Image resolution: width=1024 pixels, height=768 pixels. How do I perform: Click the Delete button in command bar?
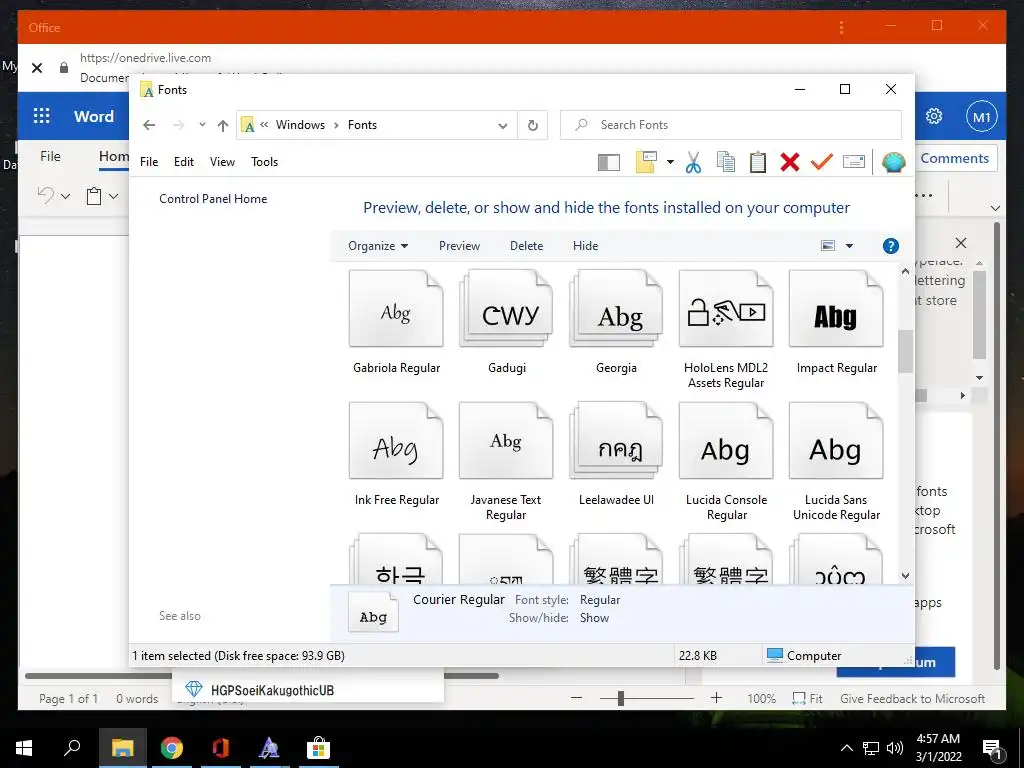coord(526,246)
